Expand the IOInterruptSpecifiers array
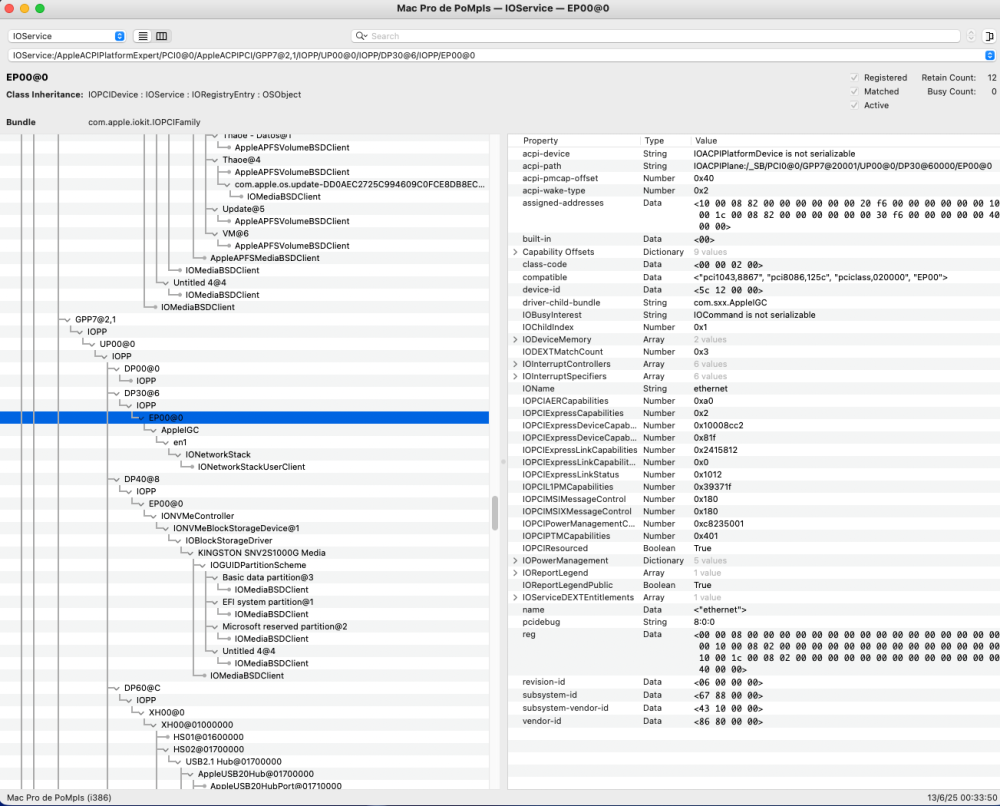Viewport: 1000px width, 806px height. (x=515, y=377)
